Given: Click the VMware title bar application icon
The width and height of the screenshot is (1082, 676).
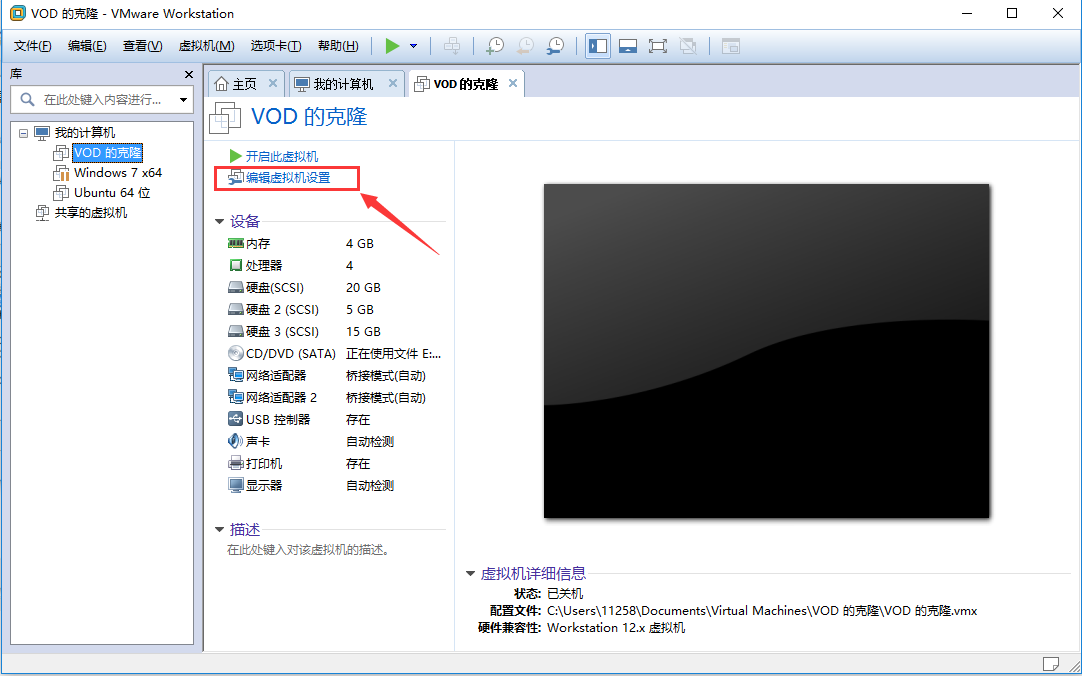Looking at the screenshot, I should coord(17,13).
